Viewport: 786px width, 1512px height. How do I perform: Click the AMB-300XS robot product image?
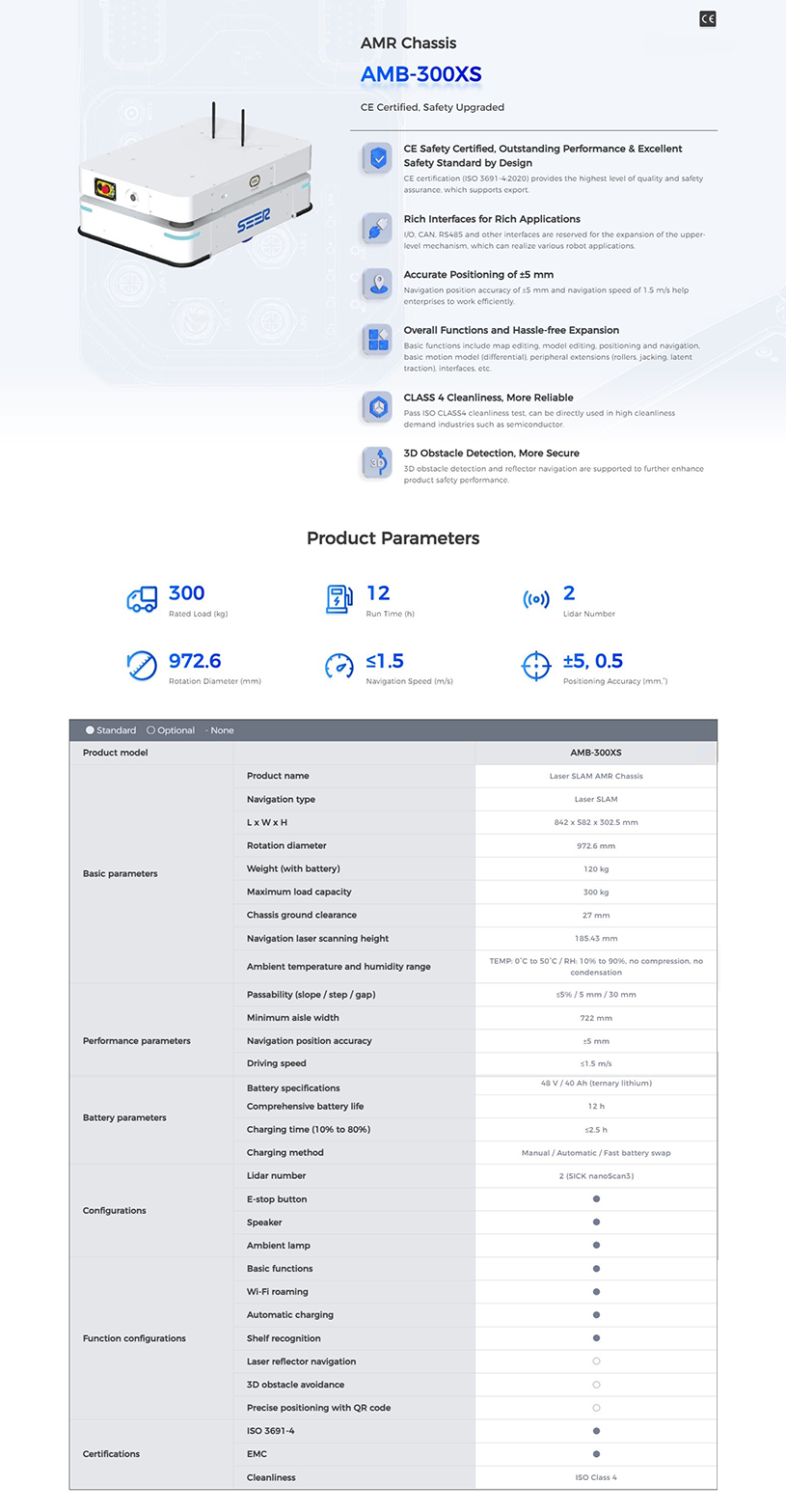[x=196, y=189]
